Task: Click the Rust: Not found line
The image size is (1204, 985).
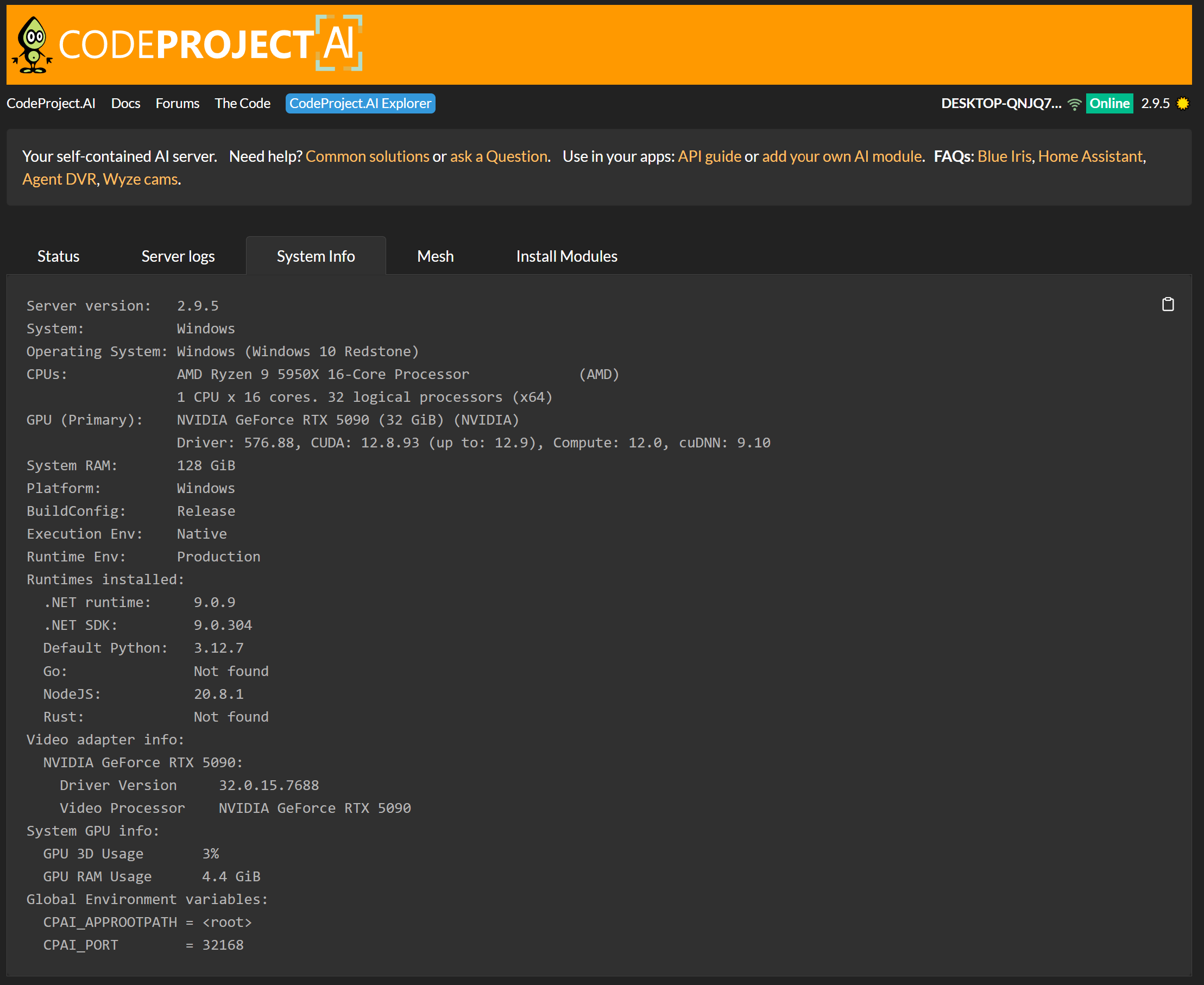Action: (156, 717)
